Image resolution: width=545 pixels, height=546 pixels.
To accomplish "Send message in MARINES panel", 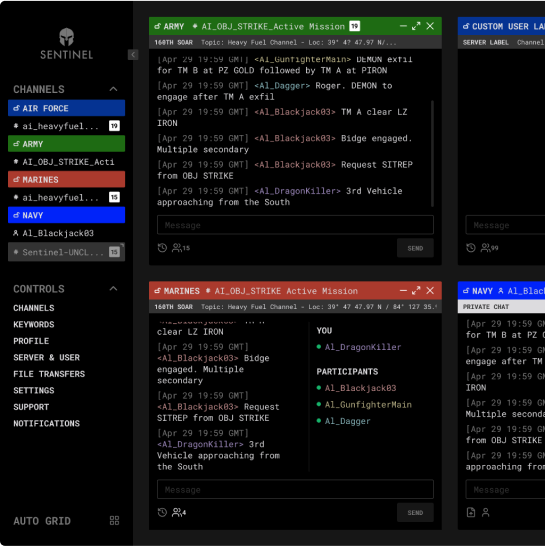I will 415,513.
